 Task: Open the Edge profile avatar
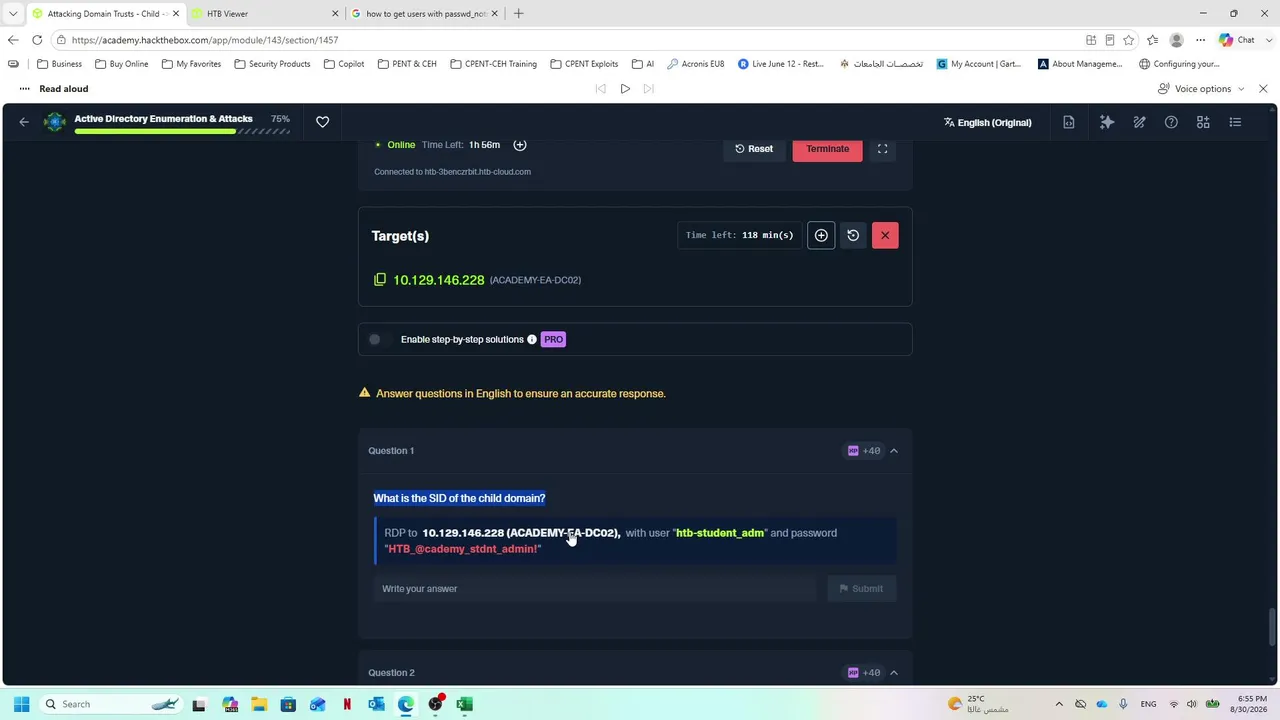click(1176, 40)
